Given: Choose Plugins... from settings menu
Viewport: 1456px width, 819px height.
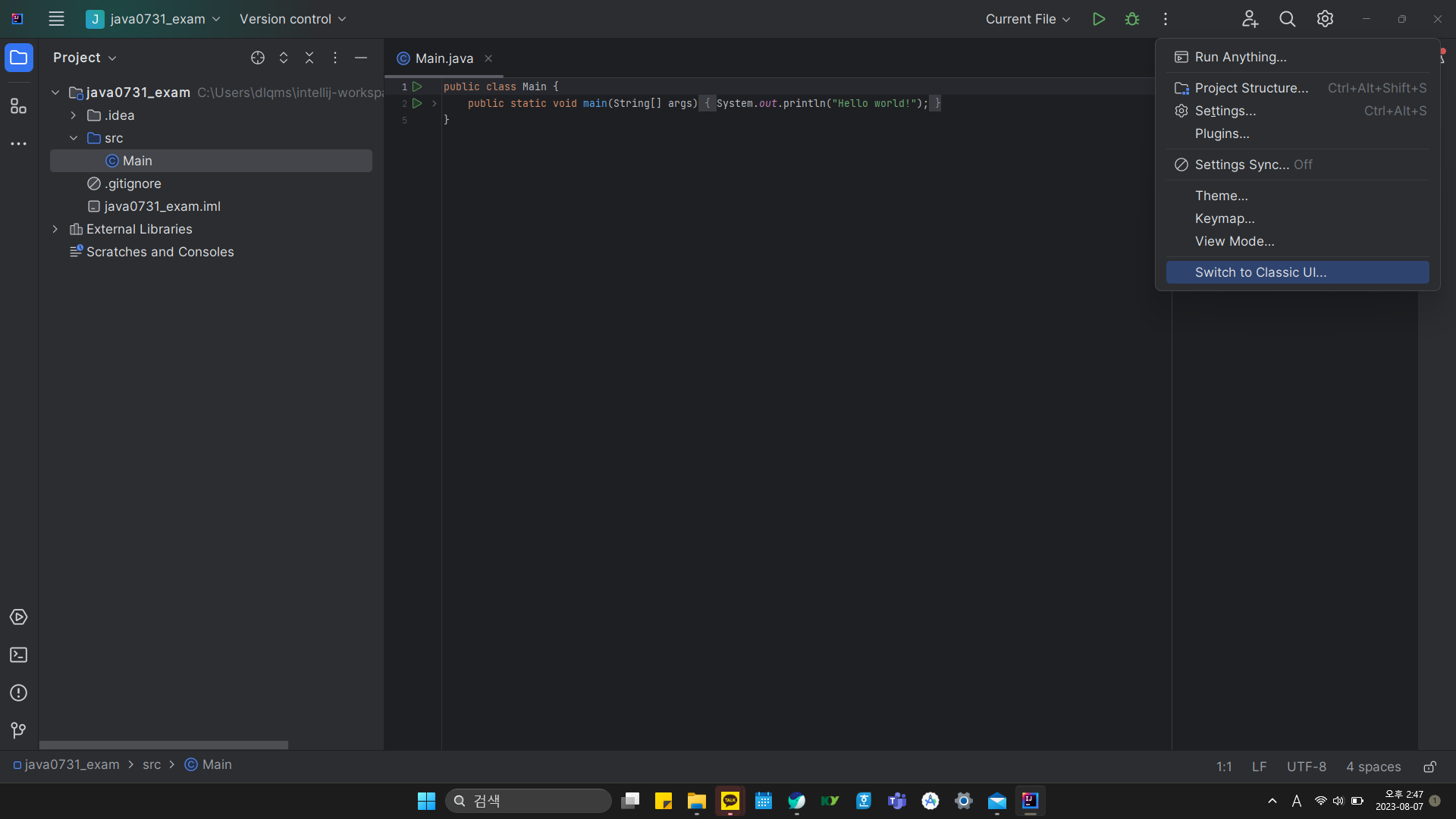Looking at the screenshot, I should [1222, 133].
